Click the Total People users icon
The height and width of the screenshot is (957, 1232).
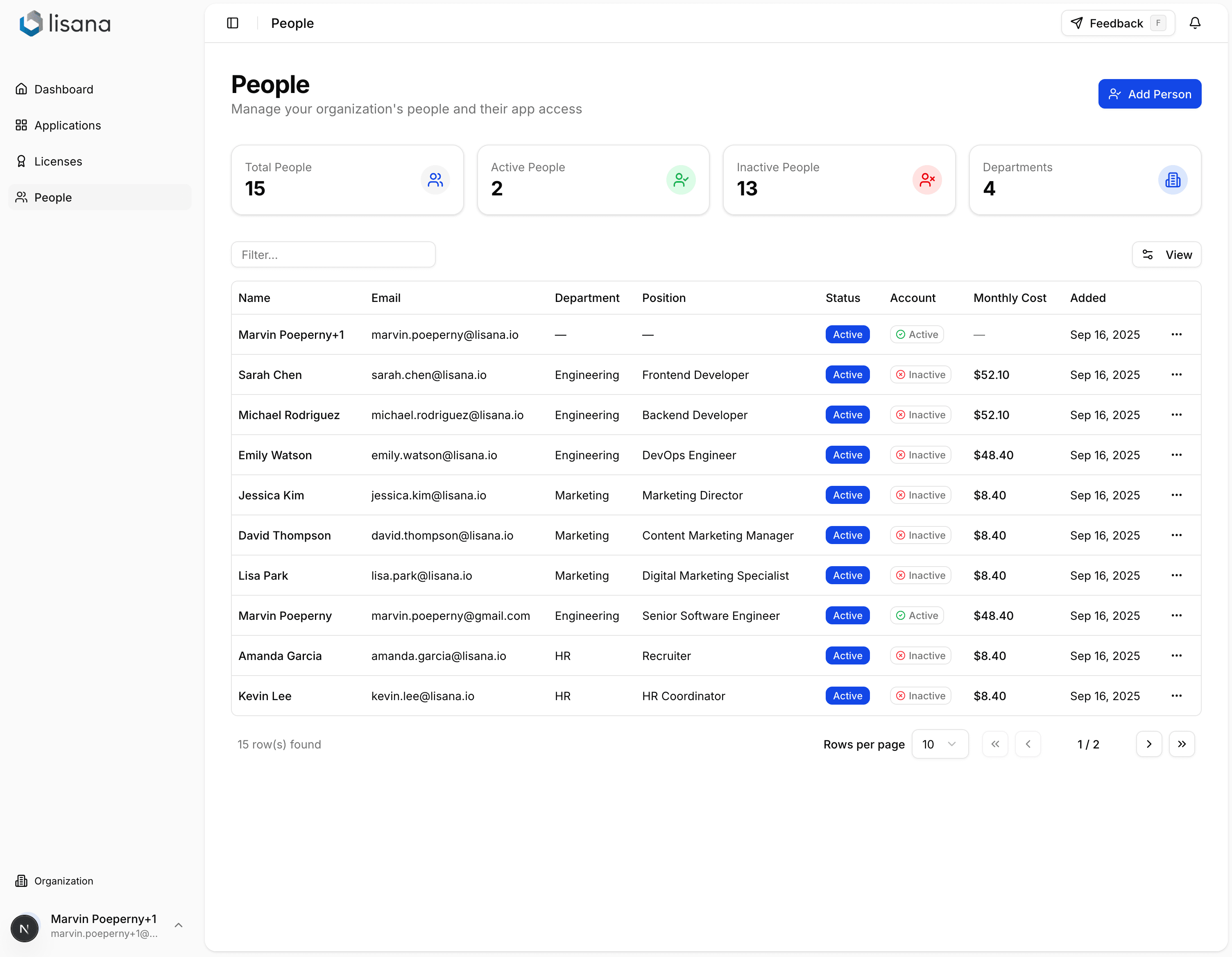(x=435, y=180)
